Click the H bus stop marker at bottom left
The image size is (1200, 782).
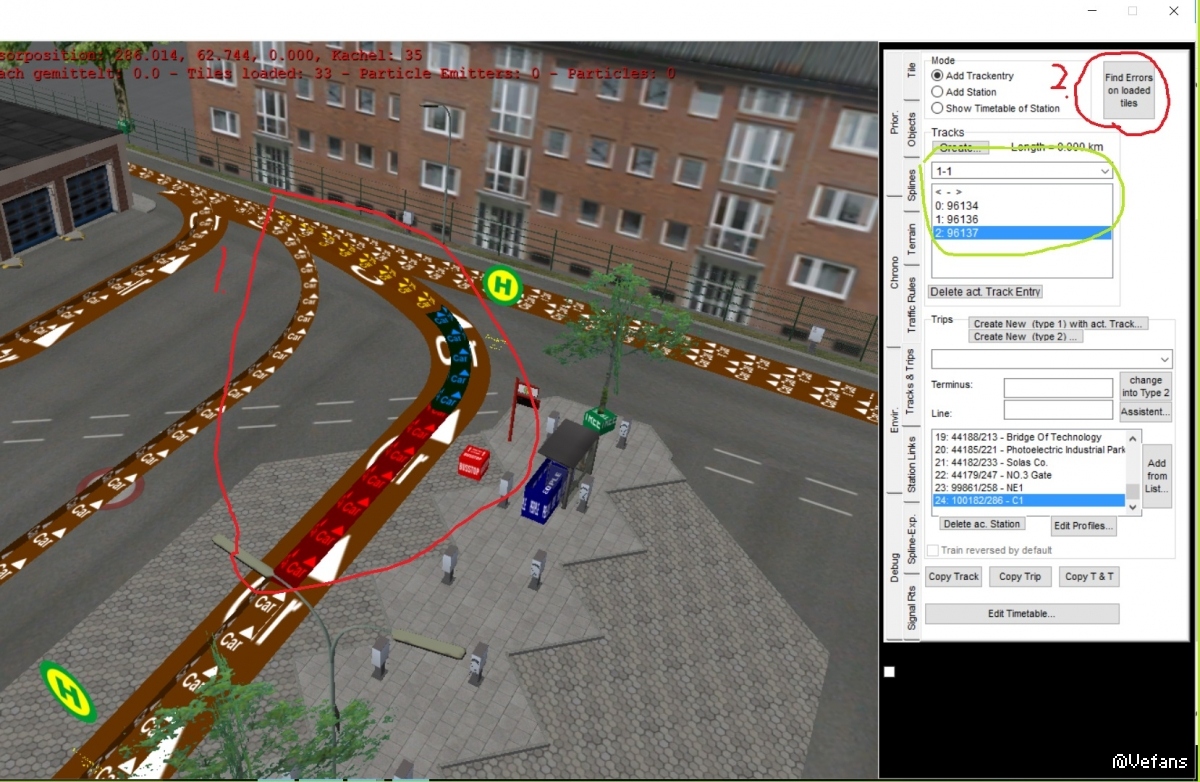click(x=69, y=690)
